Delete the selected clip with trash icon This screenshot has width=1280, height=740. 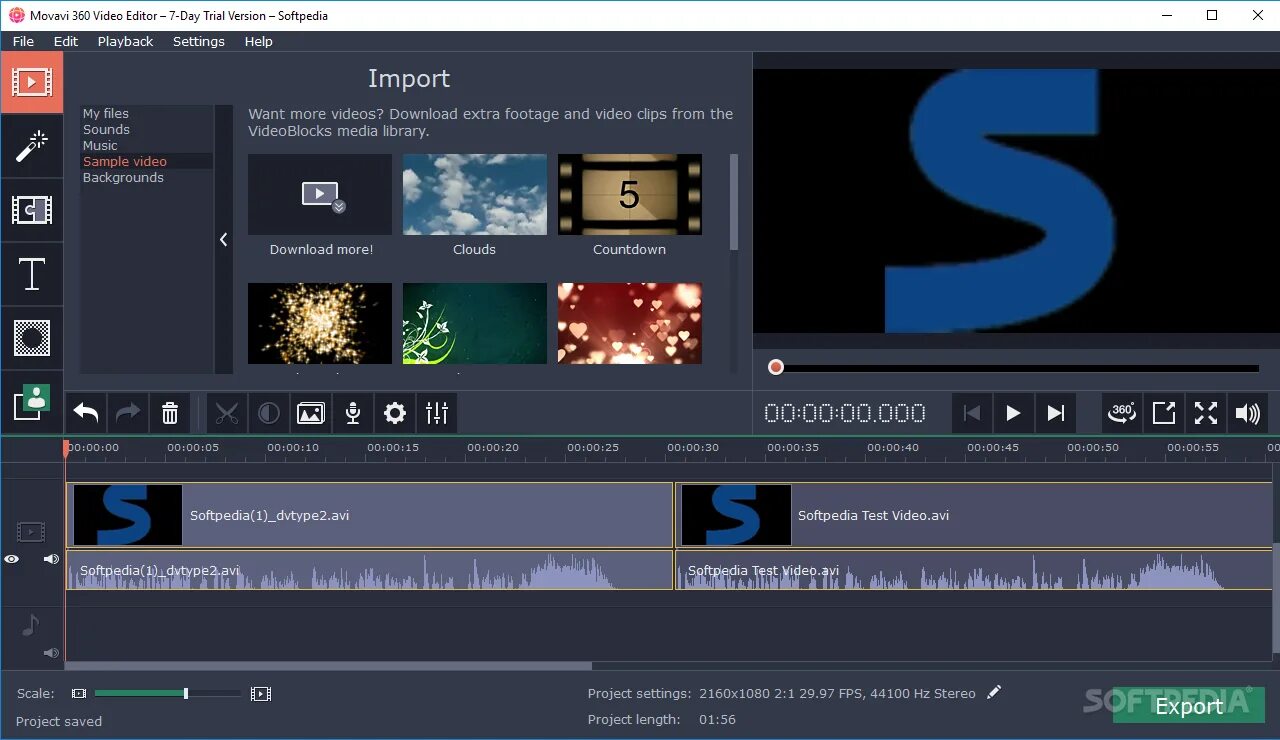click(x=170, y=413)
